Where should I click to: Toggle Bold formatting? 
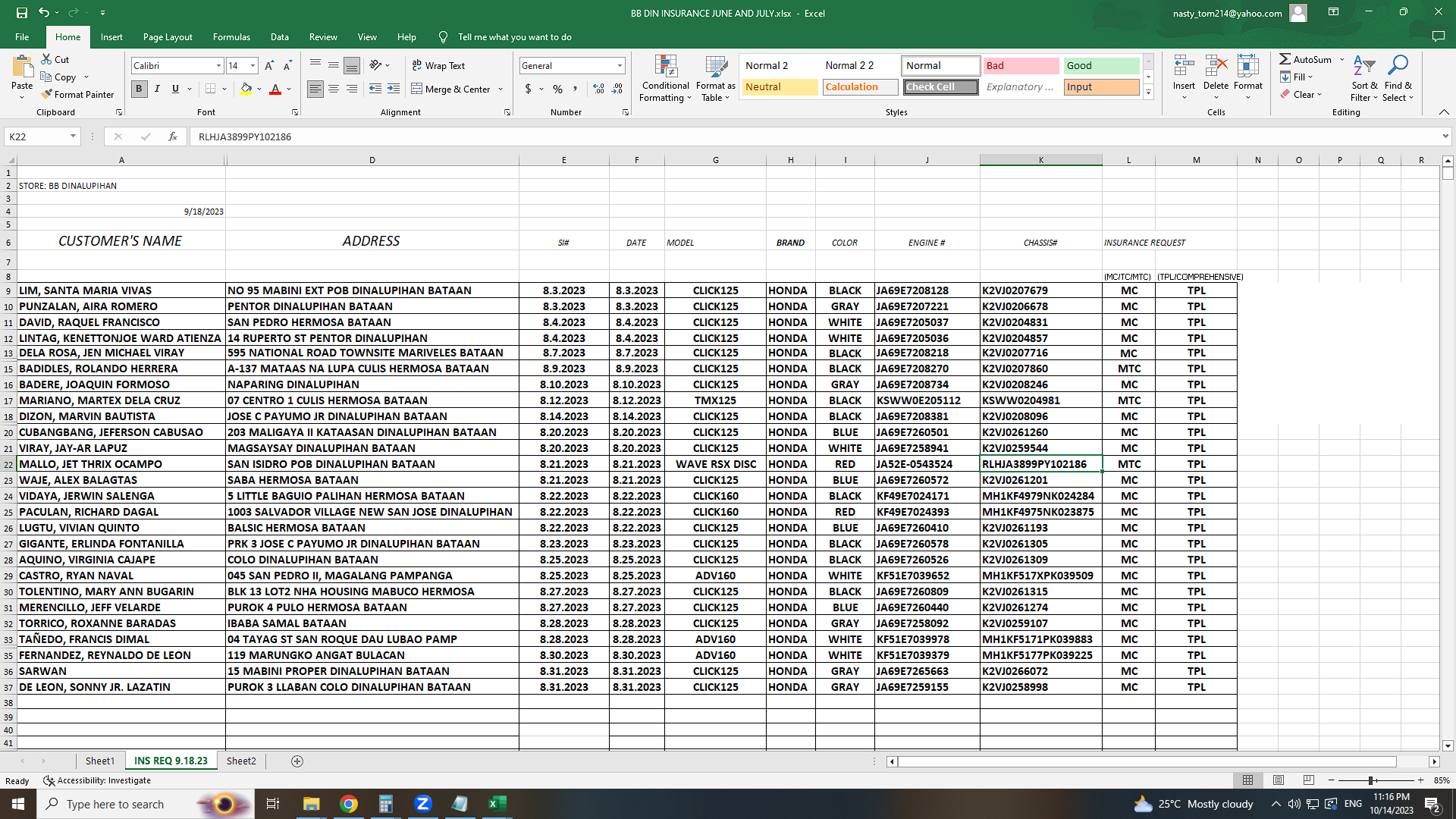[139, 89]
